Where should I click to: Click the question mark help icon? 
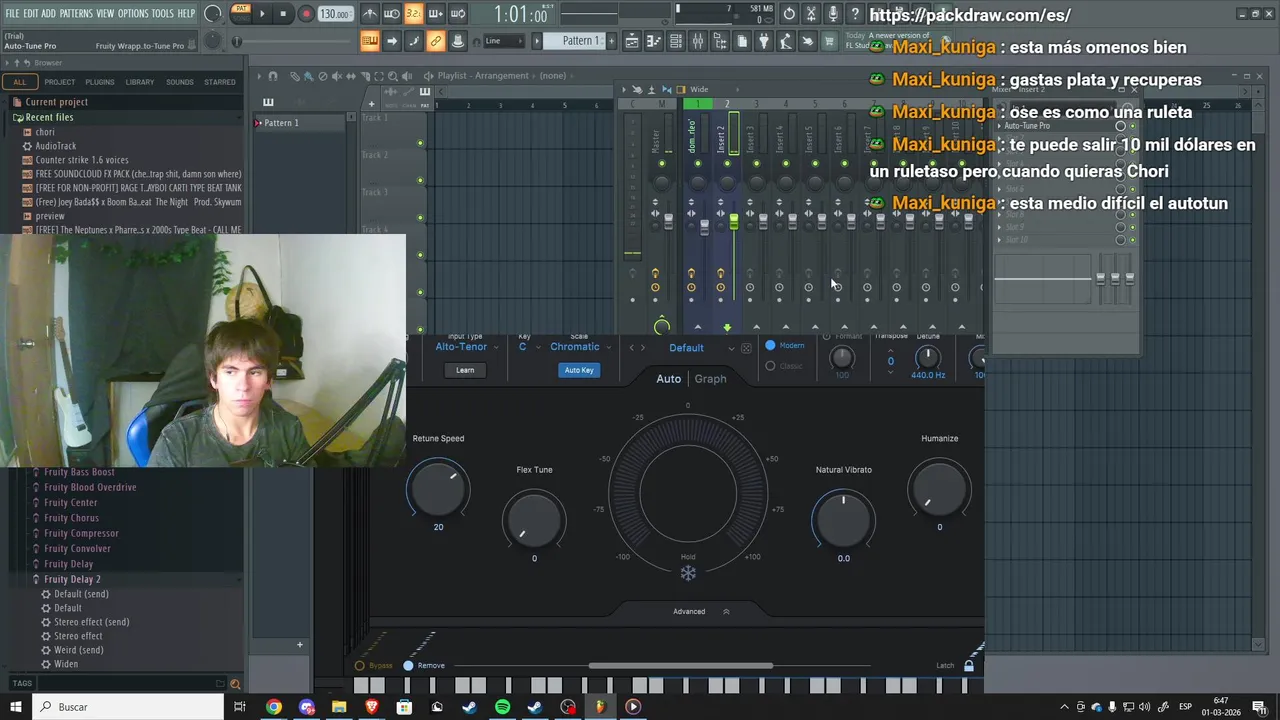[x=855, y=14]
